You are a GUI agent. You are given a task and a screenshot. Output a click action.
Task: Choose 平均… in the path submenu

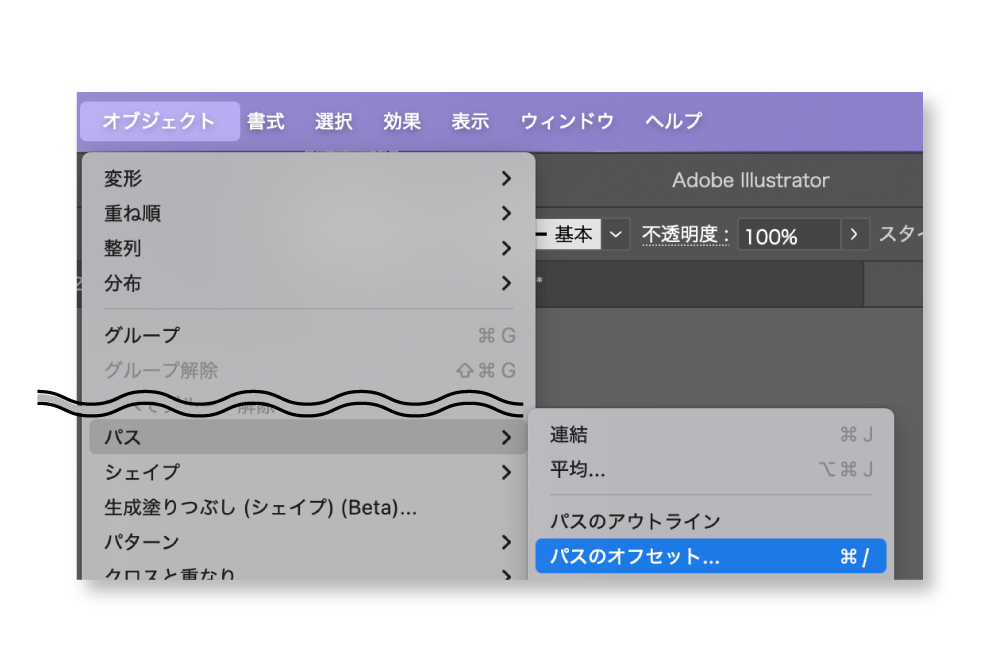710,469
